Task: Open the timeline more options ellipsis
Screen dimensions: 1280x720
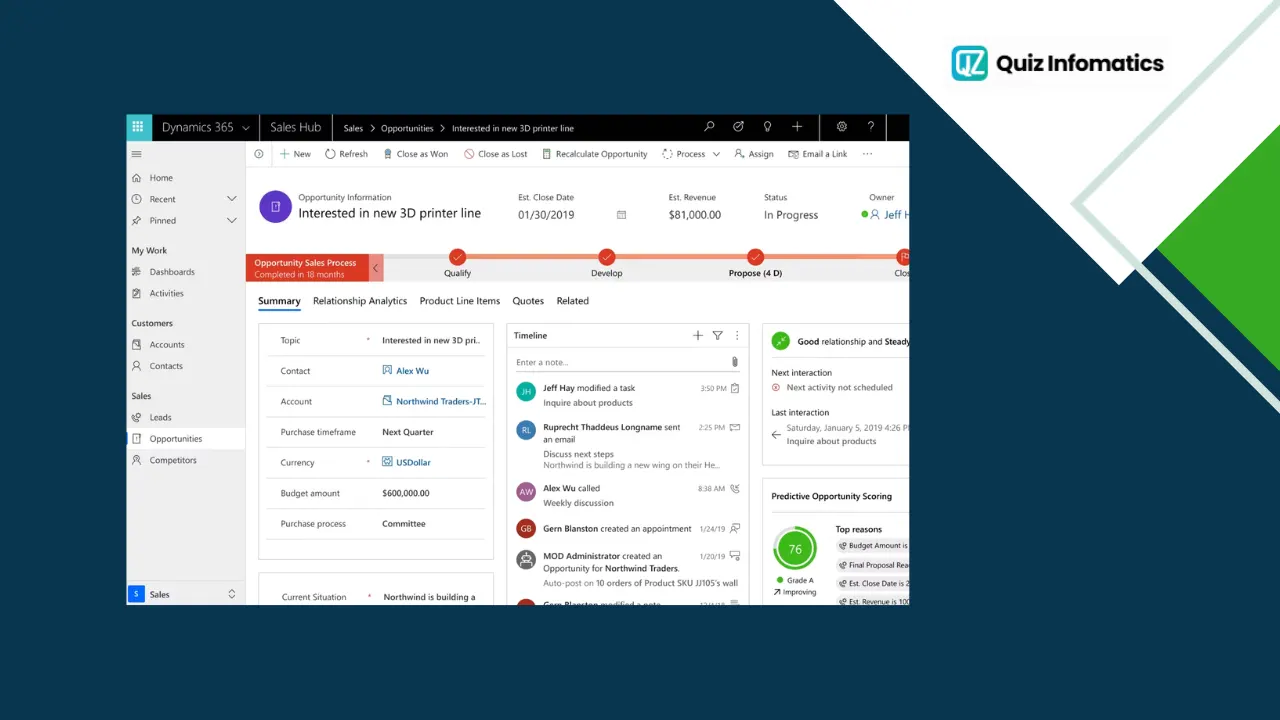Action: 737,336
